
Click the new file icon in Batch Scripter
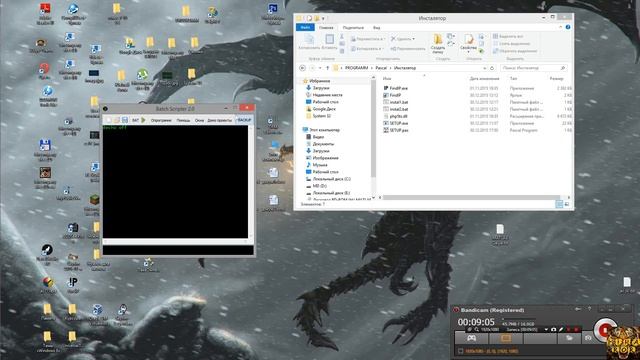pyautogui.click(x=109, y=120)
